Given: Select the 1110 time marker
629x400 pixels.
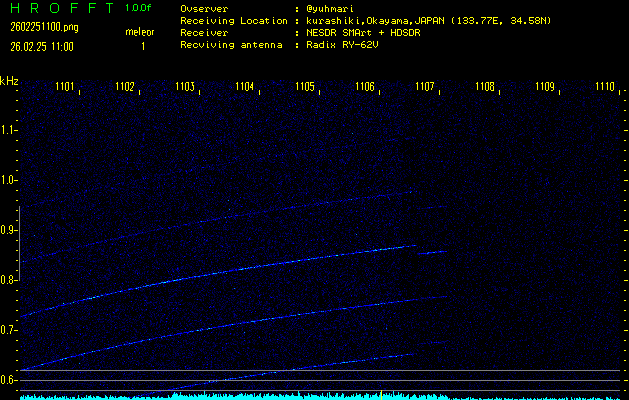Looking at the screenshot, I should [x=604, y=88].
